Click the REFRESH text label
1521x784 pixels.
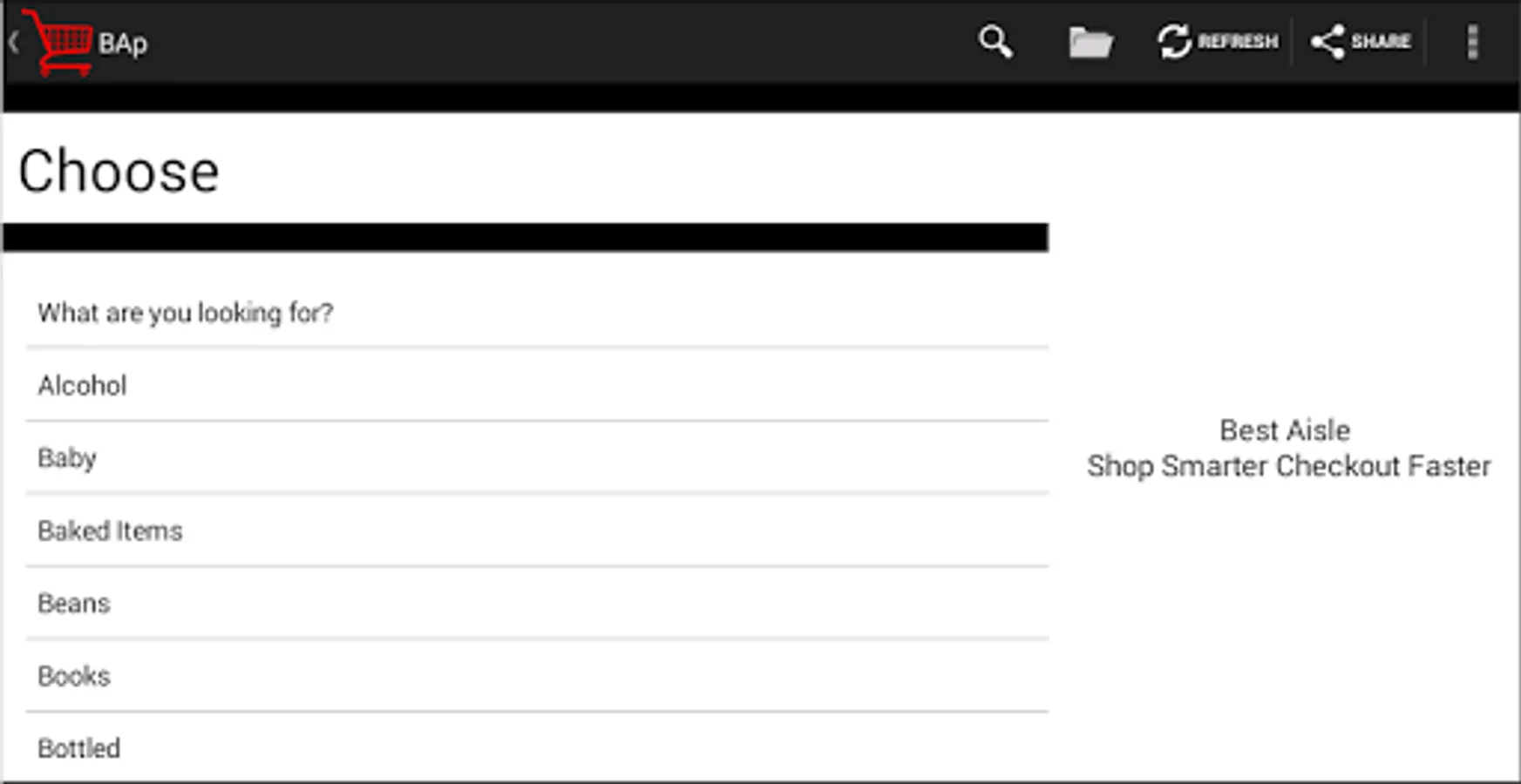click(1238, 42)
